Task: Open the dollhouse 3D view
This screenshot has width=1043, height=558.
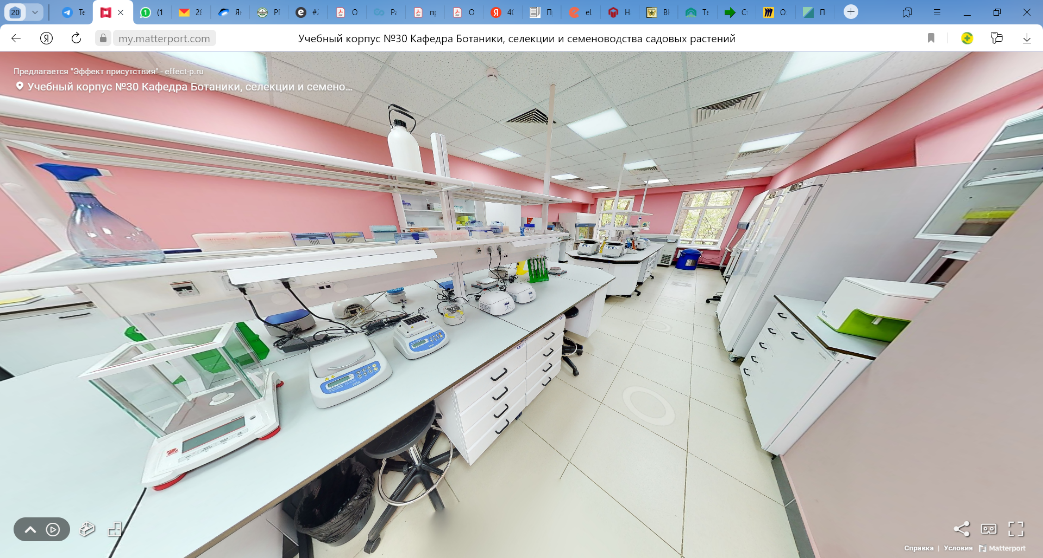Action: point(87,529)
